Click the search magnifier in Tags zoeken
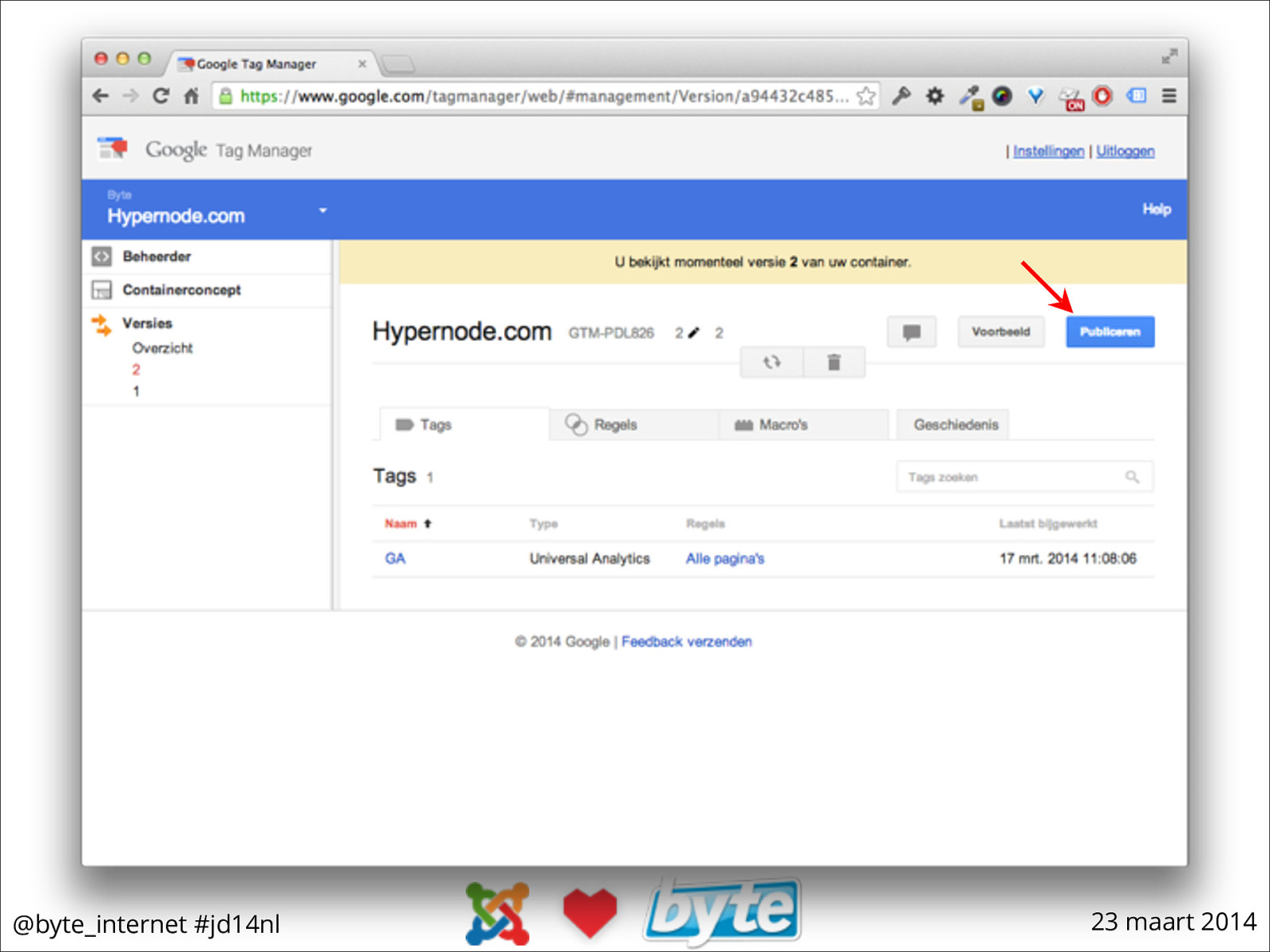The height and width of the screenshot is (952, 1270). point(1132,477)
